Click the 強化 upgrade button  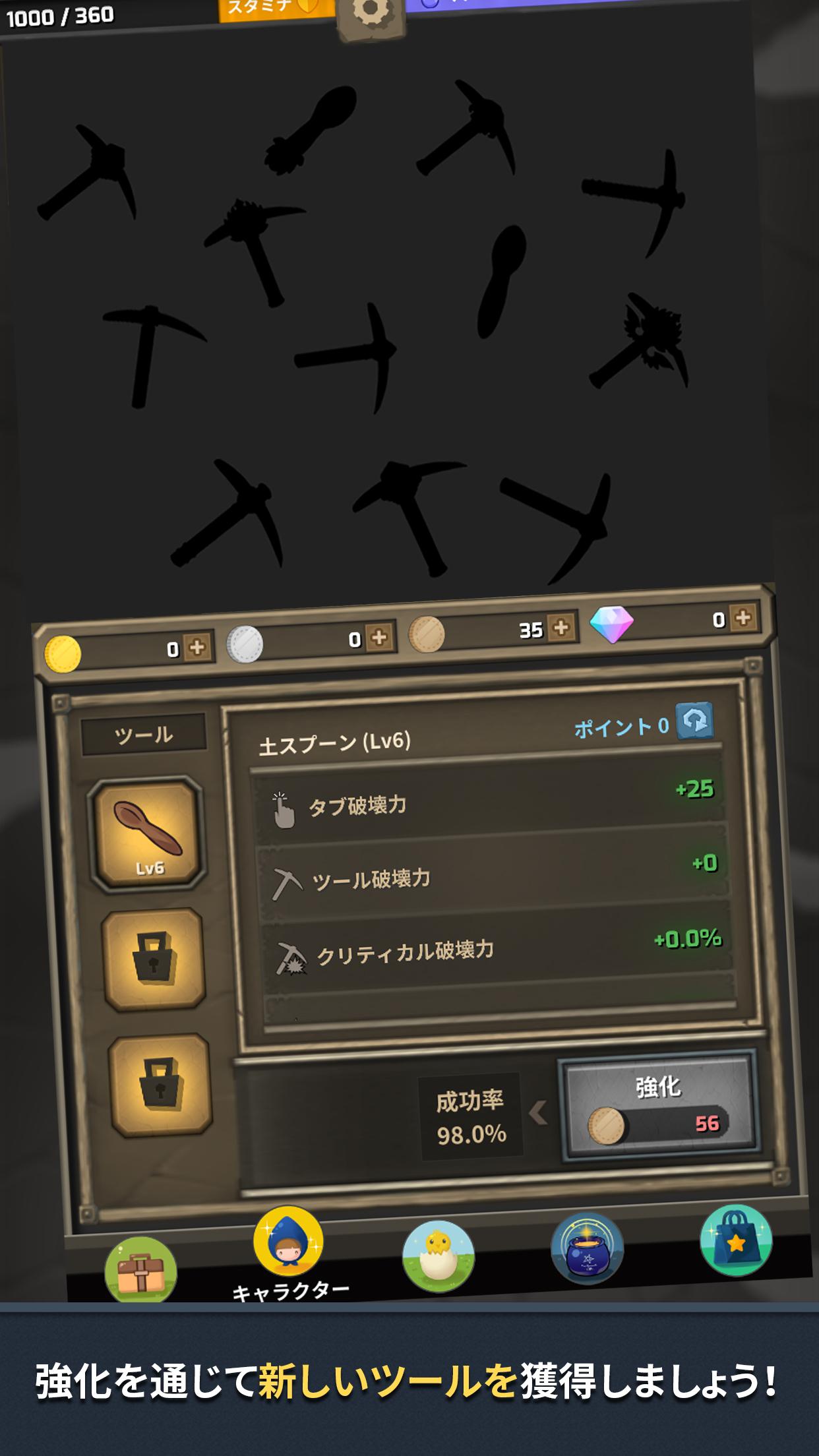(659, 1107)
